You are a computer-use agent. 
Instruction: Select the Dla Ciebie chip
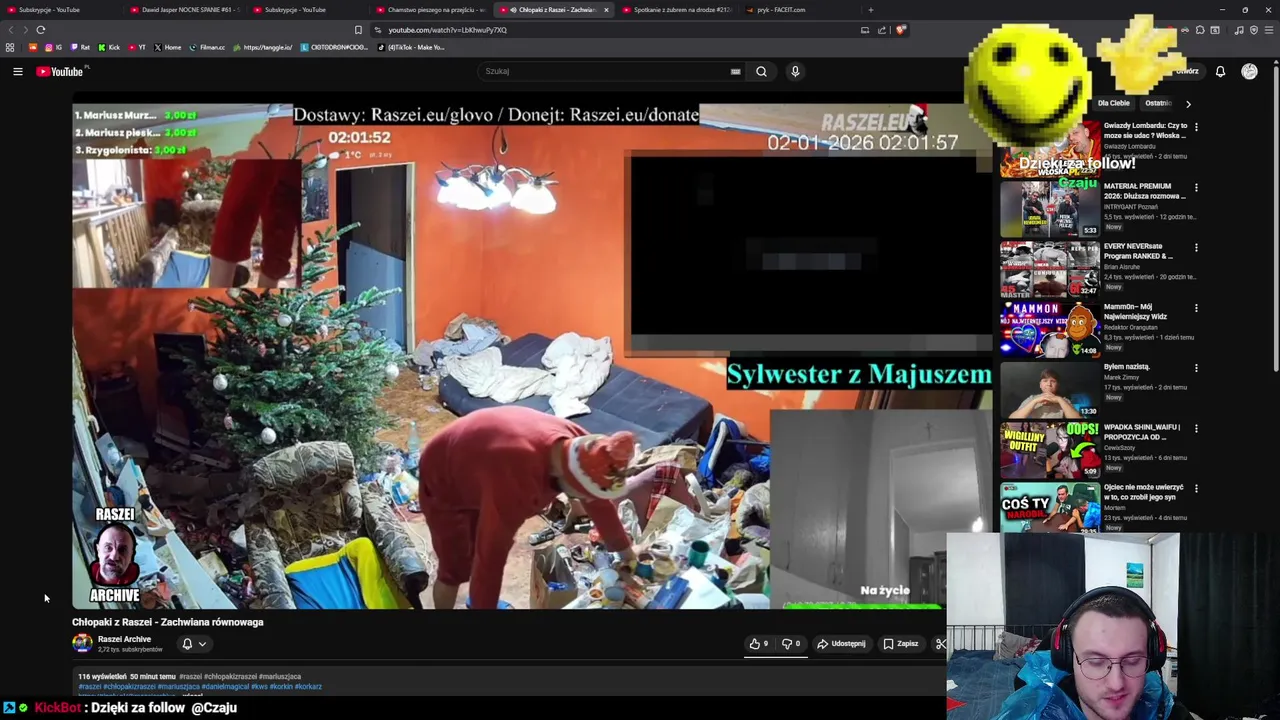1113,103
